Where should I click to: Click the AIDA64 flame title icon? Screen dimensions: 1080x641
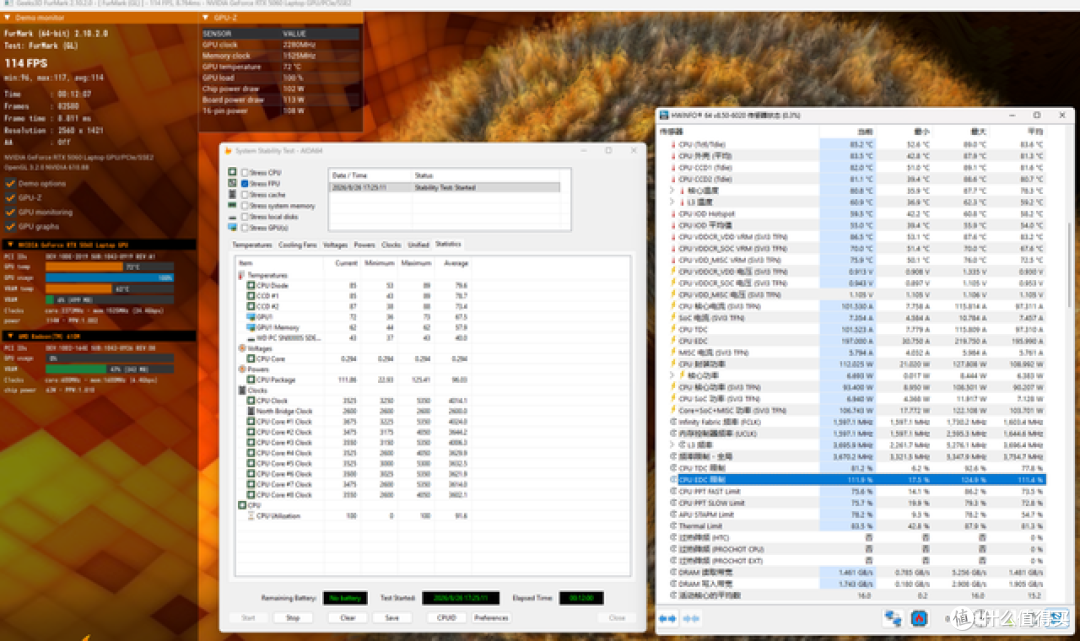(228, 151)
